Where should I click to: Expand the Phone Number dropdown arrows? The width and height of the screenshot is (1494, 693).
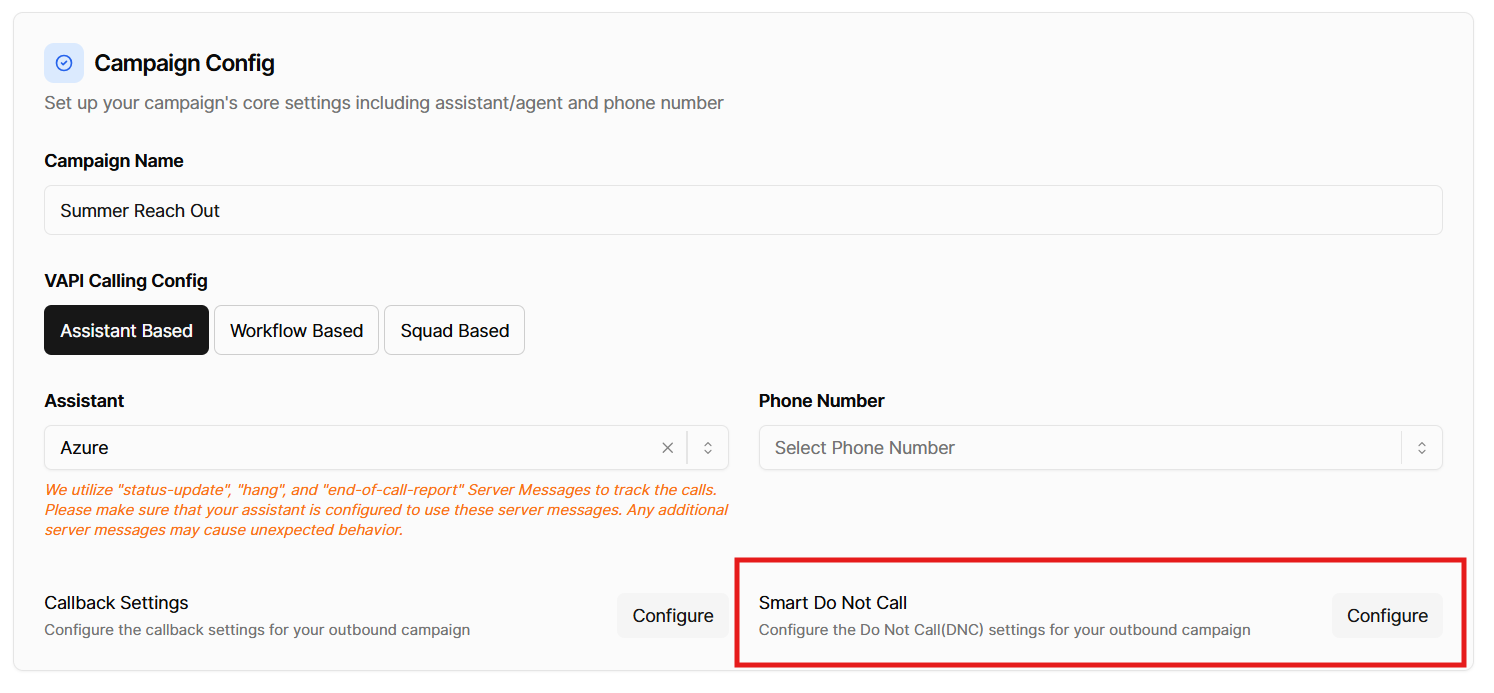(x=1421, y=448)
